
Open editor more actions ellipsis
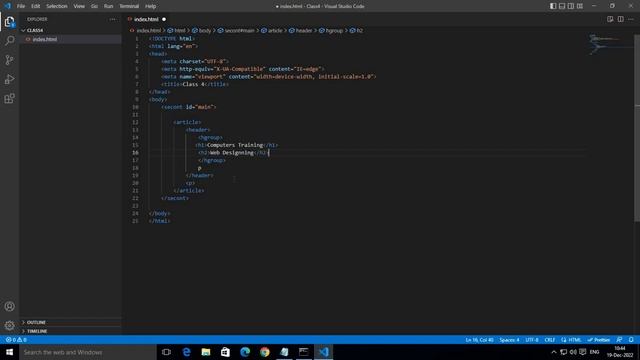point(631,19)
